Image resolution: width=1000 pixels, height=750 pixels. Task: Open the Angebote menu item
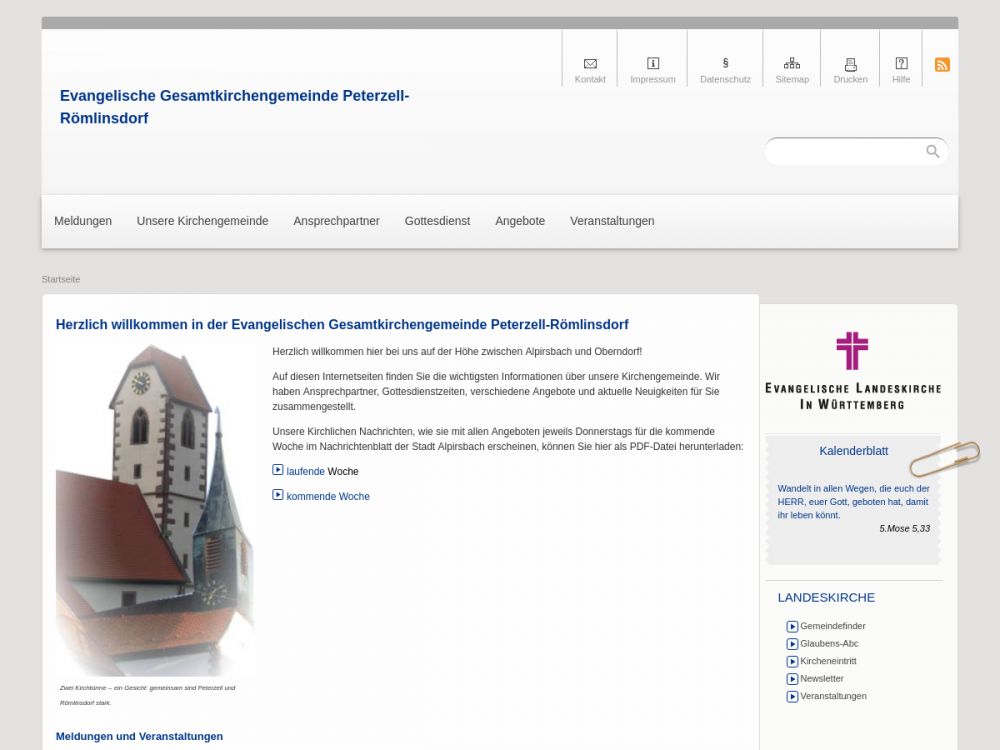(520, 221)
